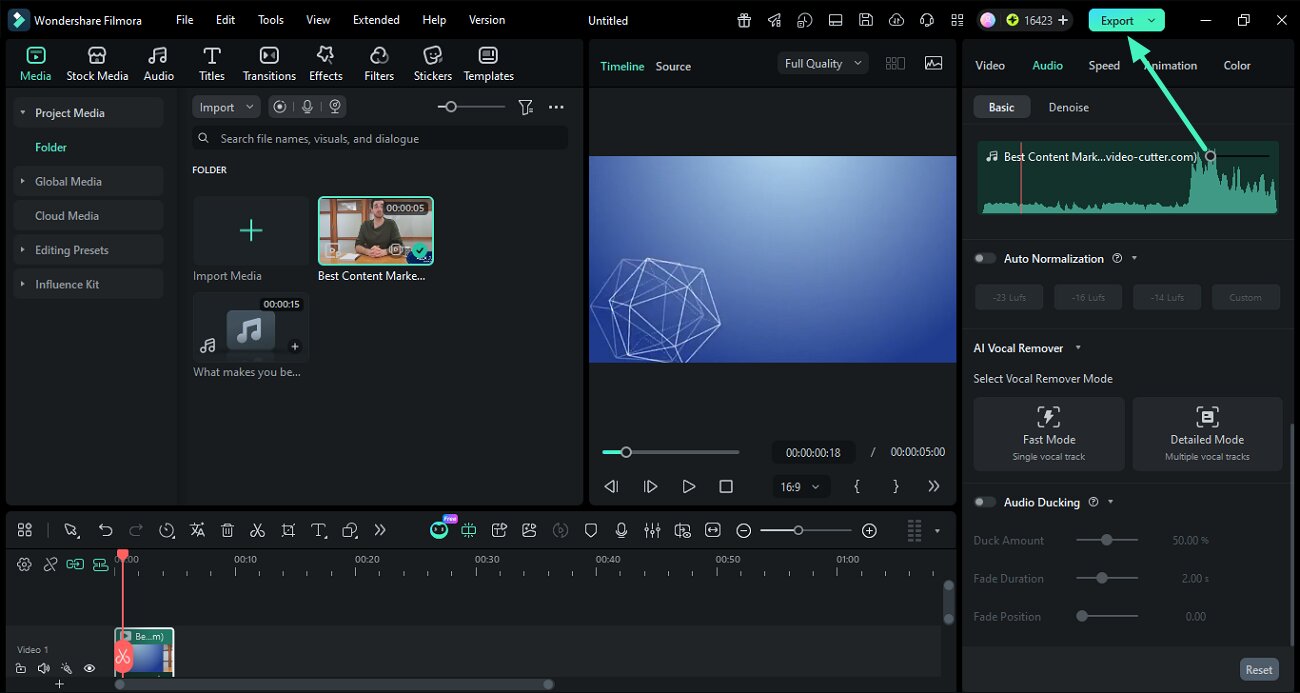This screenshot has width=1300, height=693.
Task: Toggle the Audio Ducking switch
Action: point(985,502)
